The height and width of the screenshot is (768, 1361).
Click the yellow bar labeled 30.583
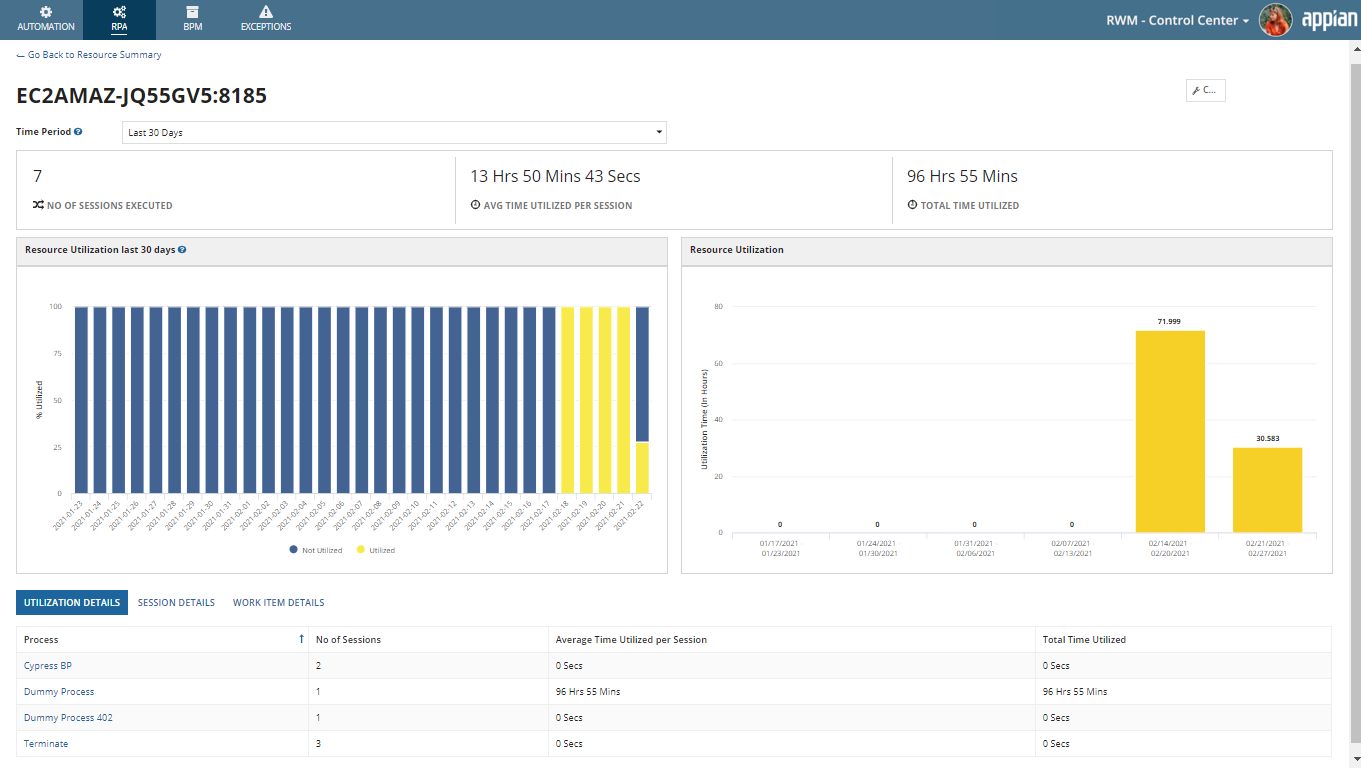(x=1267, y=490)
